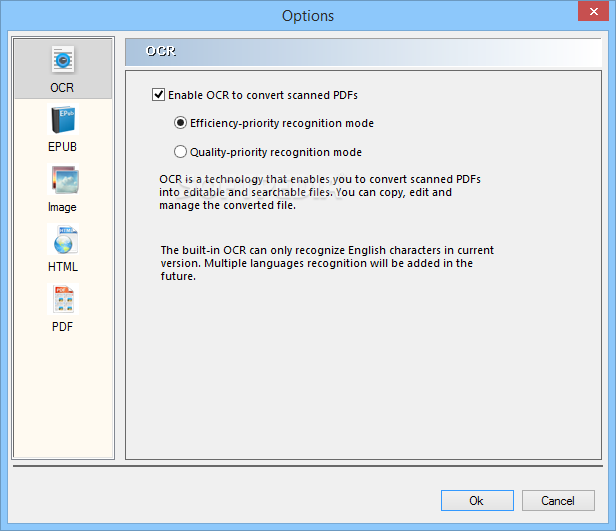Select the EPUB book icon
Viewport: 616px width, 531px height.
[x=63, y=119]
